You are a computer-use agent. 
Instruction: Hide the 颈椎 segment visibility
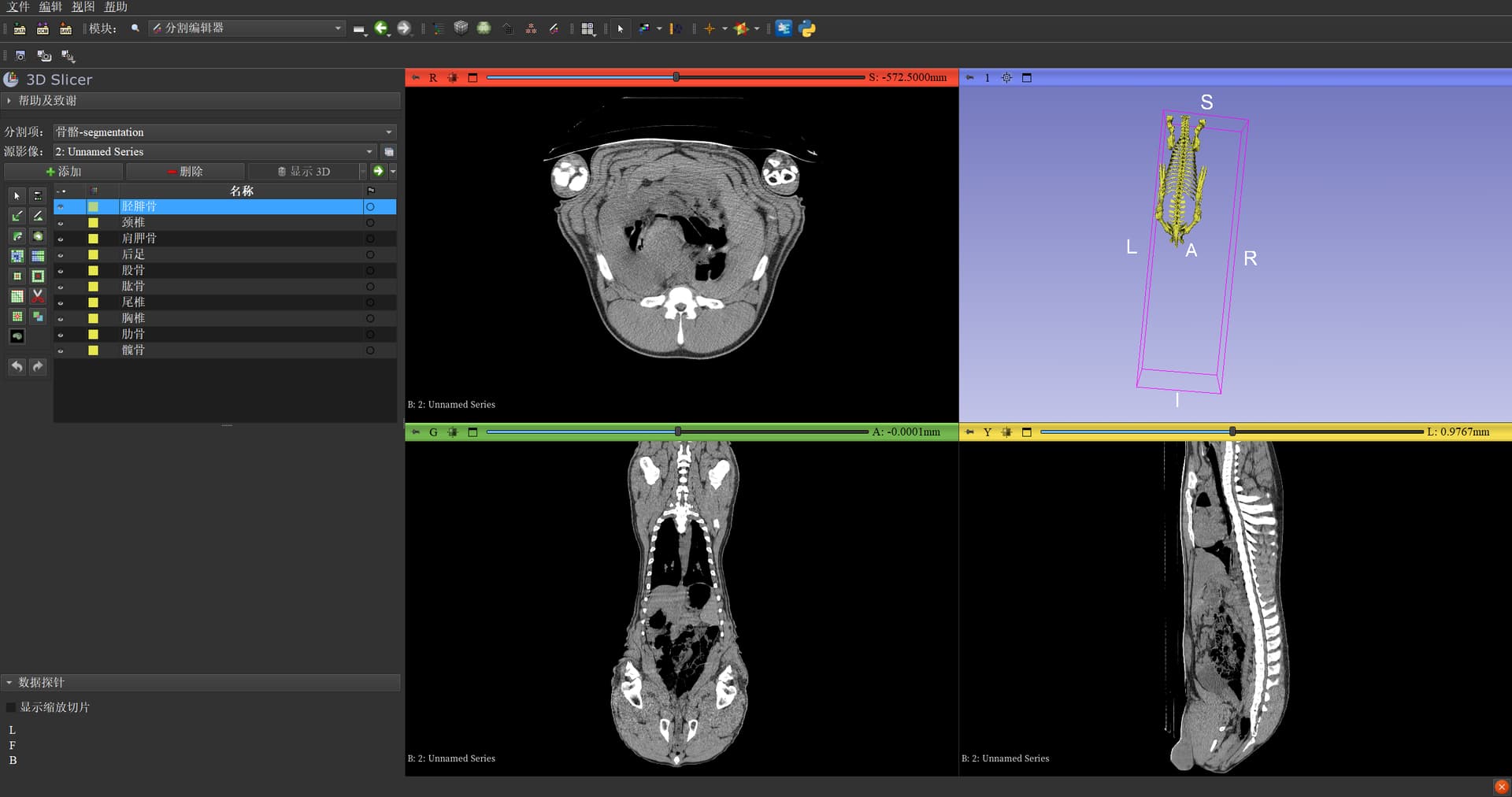(61, 223)
